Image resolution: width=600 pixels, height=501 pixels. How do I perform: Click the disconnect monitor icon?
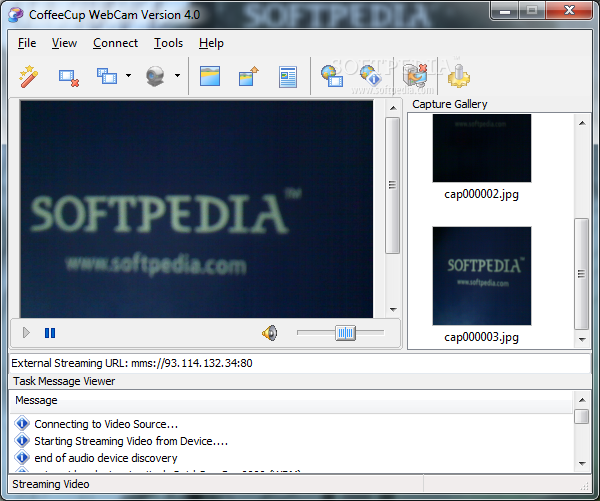coord(415,75)
